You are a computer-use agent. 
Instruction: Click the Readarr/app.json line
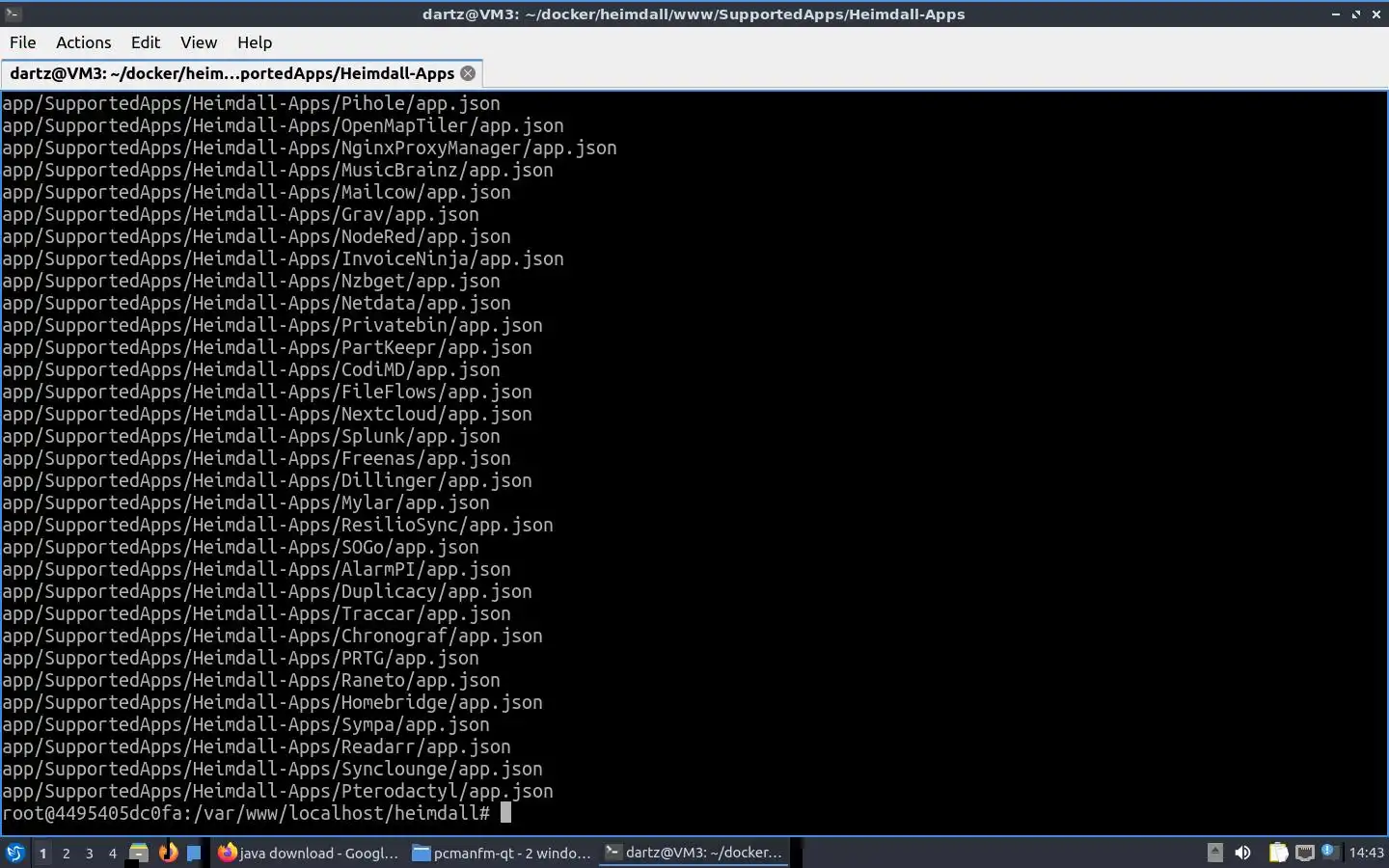[257, 746]
